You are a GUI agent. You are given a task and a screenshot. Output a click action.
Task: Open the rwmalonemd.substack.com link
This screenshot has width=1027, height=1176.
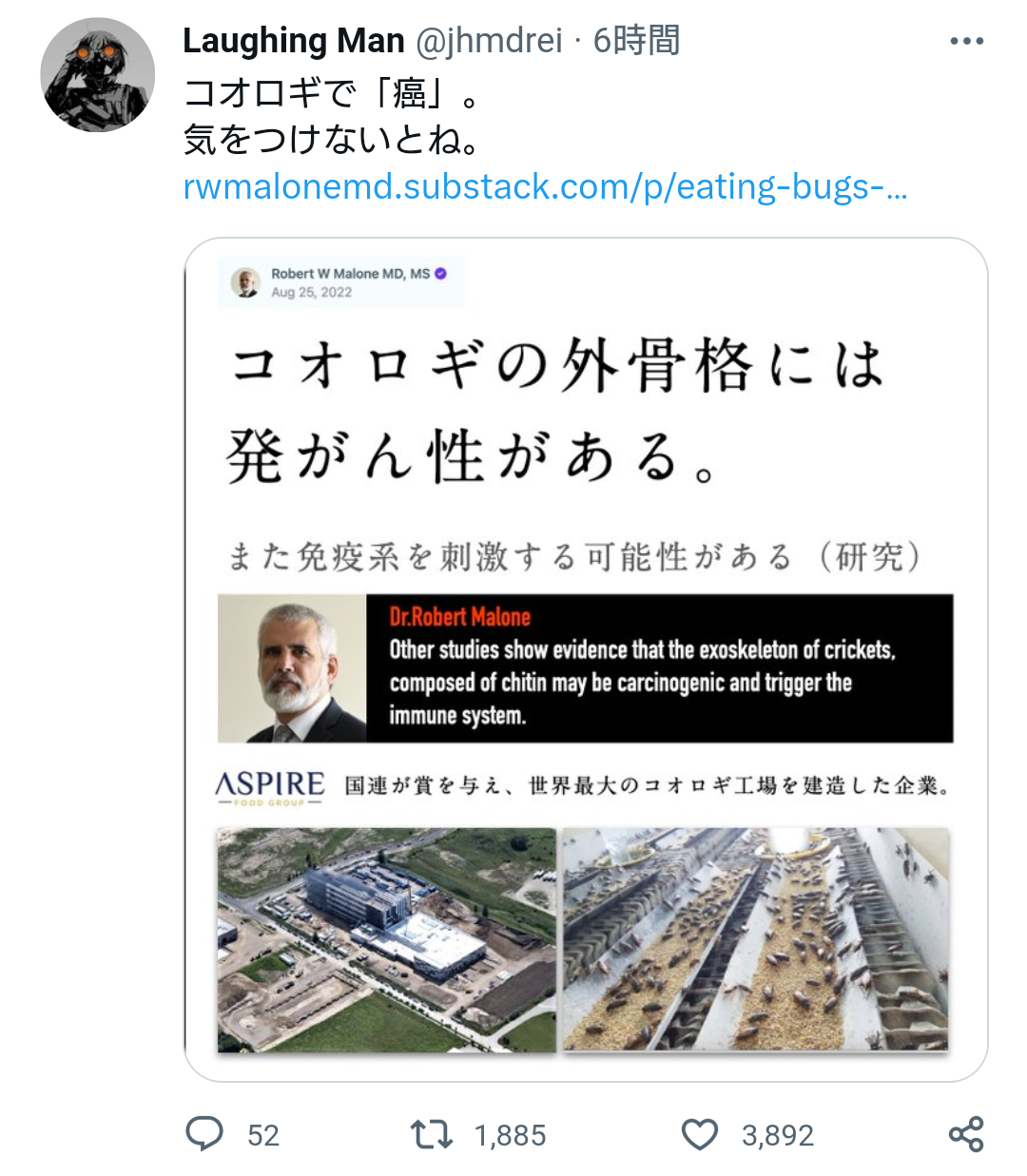545,186
